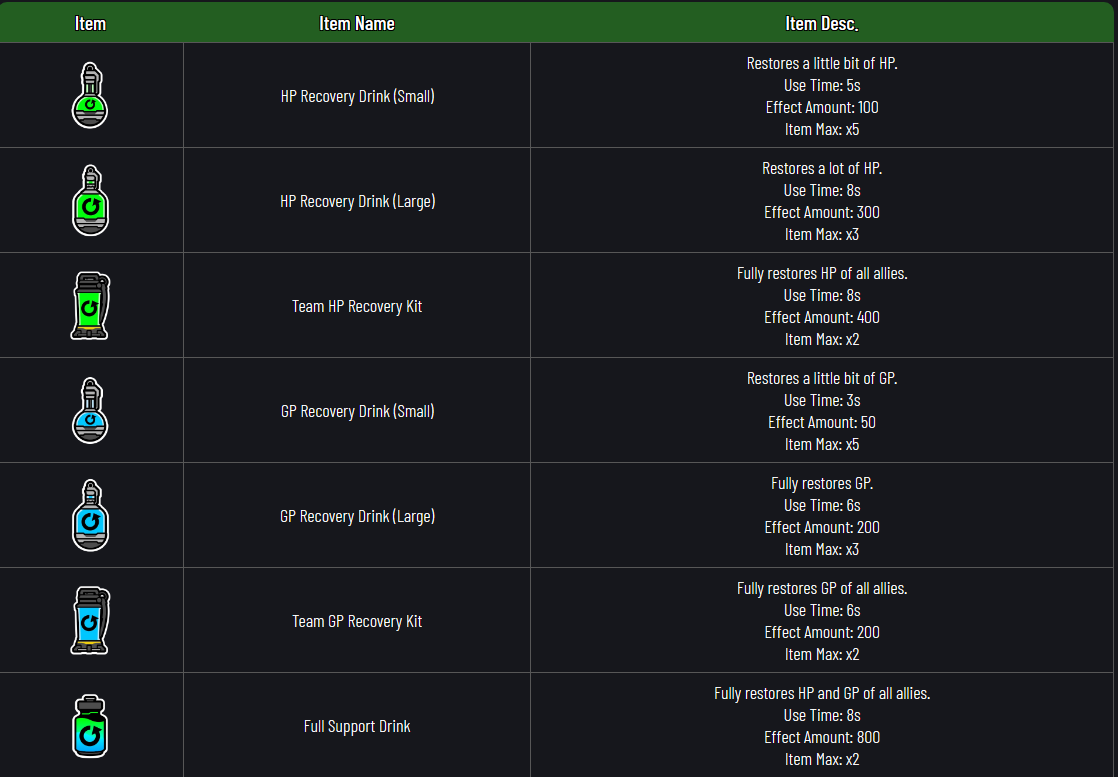
Task: Click 'Fully restores HP and GP' description
Action: point(822,694)
